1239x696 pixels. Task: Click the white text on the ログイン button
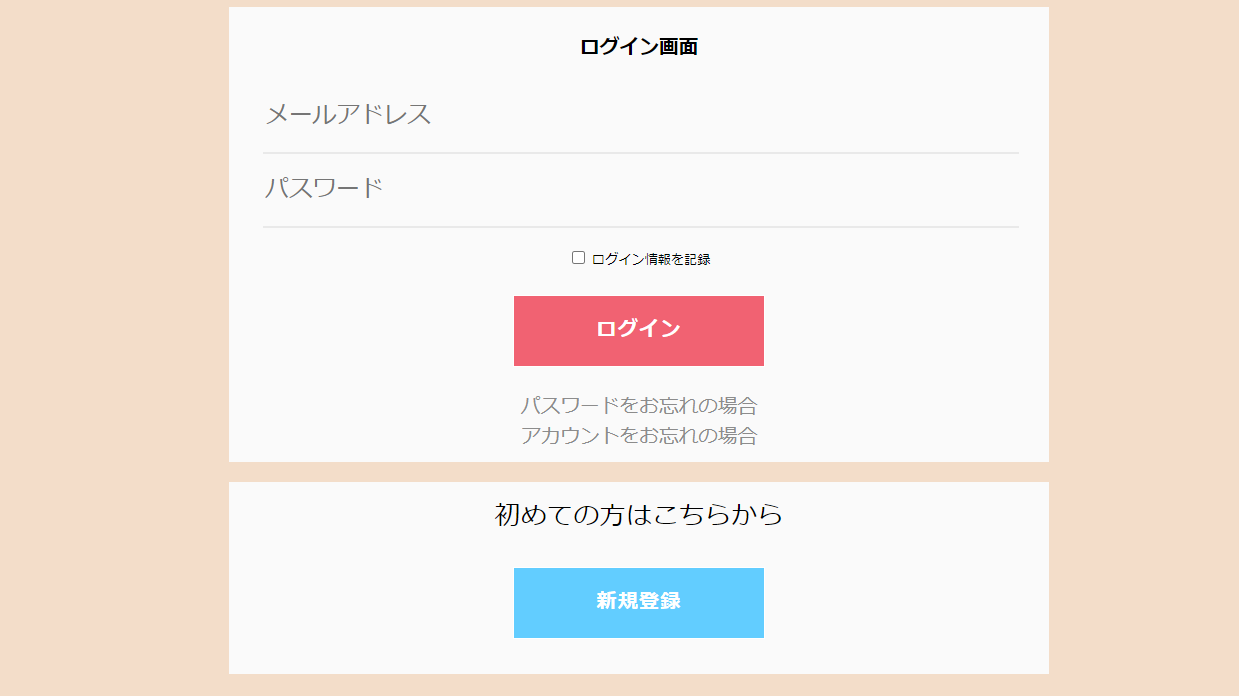(638, 329)
